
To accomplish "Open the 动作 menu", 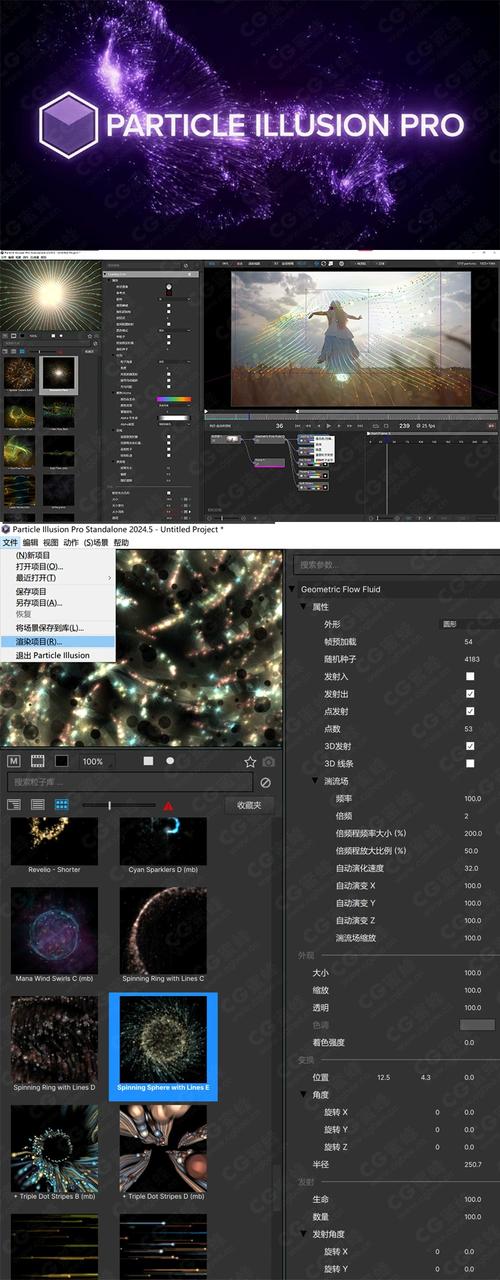I will click(x=71, y=543).
